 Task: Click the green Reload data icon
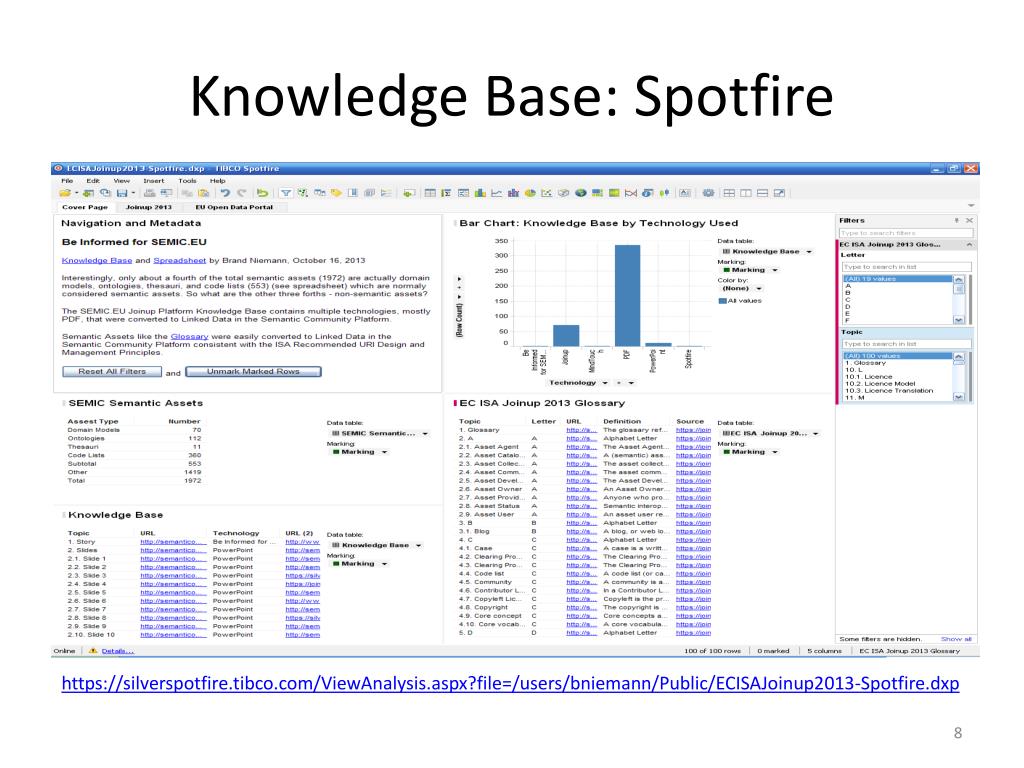click(262, 193)
